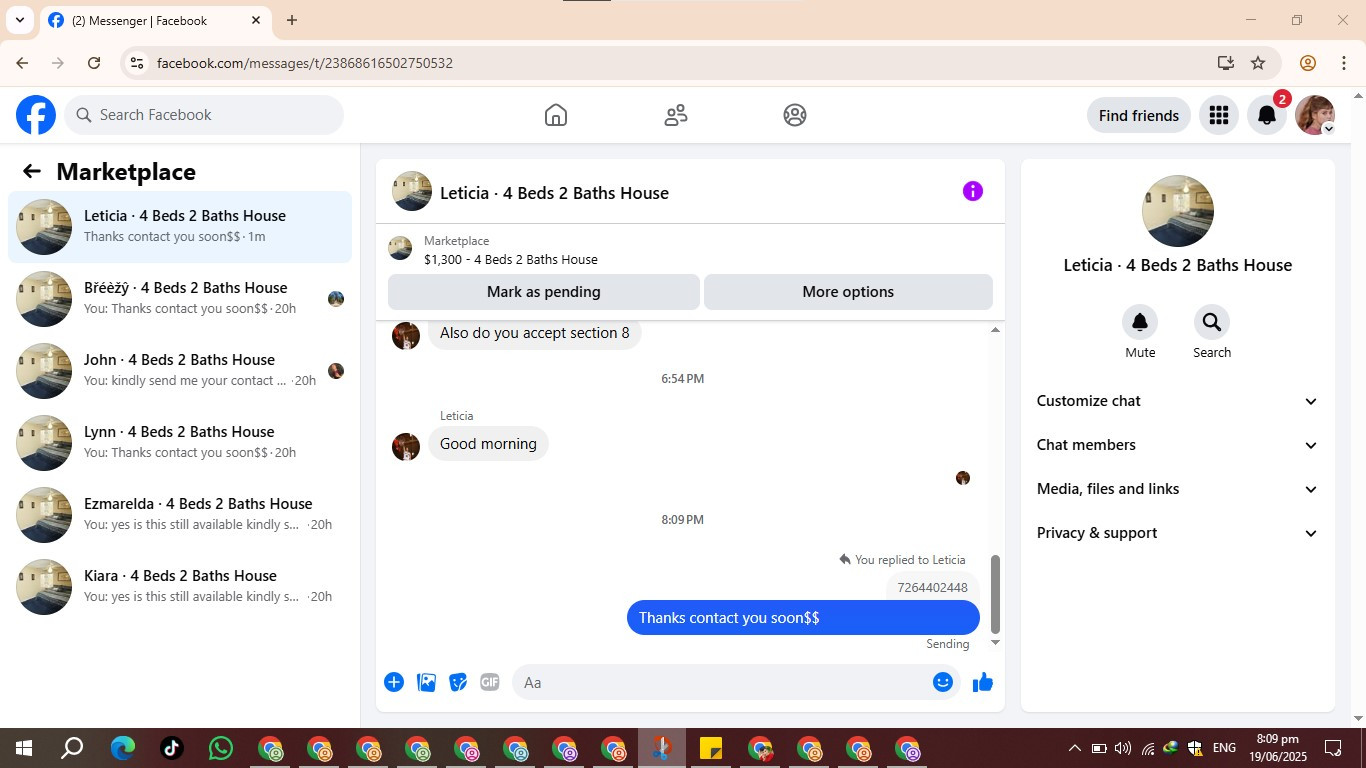1366x768 pixels.
Task: Open Leticia's conversation in the list
Action: 180,227
